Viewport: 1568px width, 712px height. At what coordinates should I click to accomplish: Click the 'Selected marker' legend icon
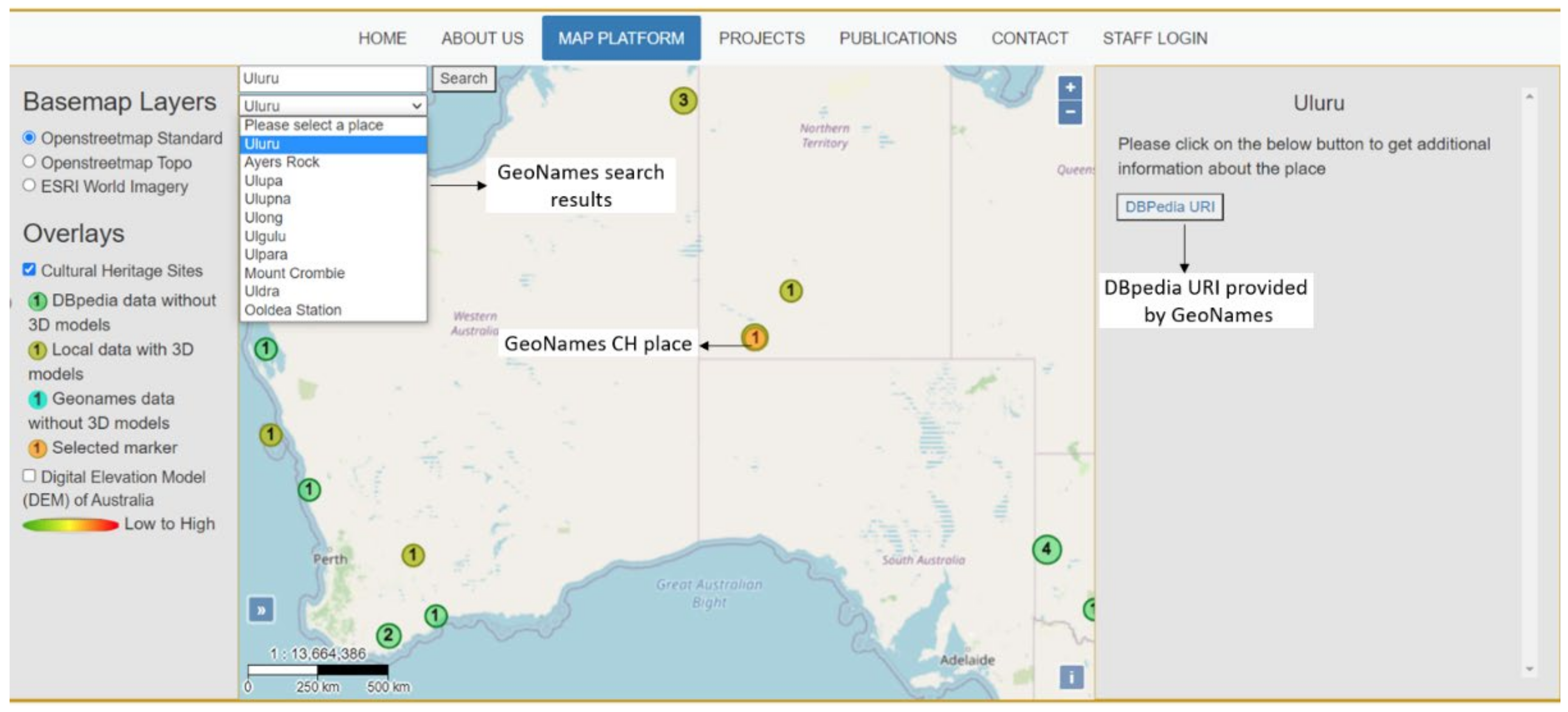tap(37, 449)
